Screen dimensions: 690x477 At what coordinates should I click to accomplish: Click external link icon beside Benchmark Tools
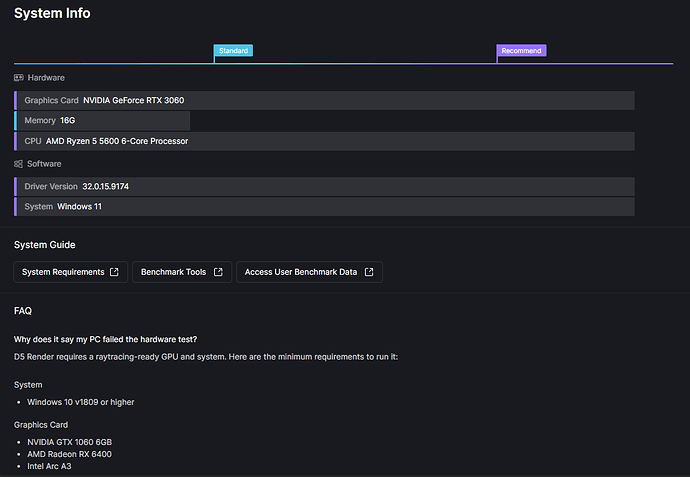click(x=219, y=272)
